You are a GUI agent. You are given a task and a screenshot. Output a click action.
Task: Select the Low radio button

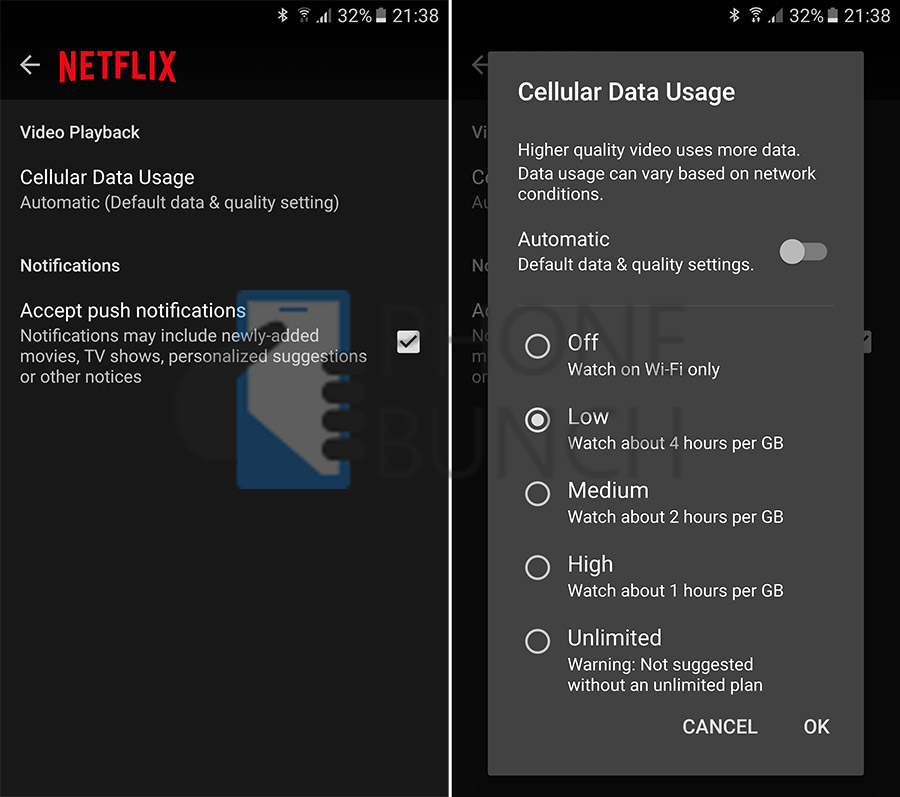[x=538, y=420]
